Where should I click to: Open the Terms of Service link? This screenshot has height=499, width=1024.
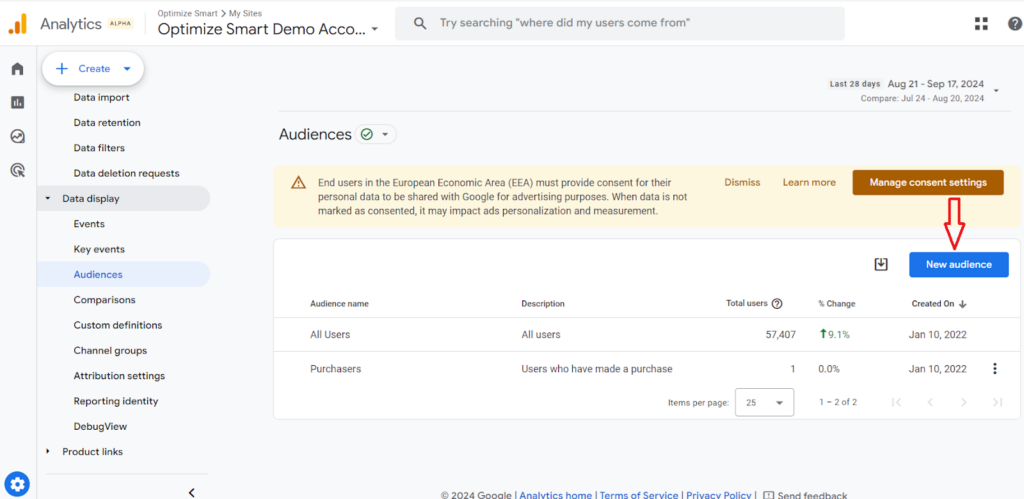639,495
